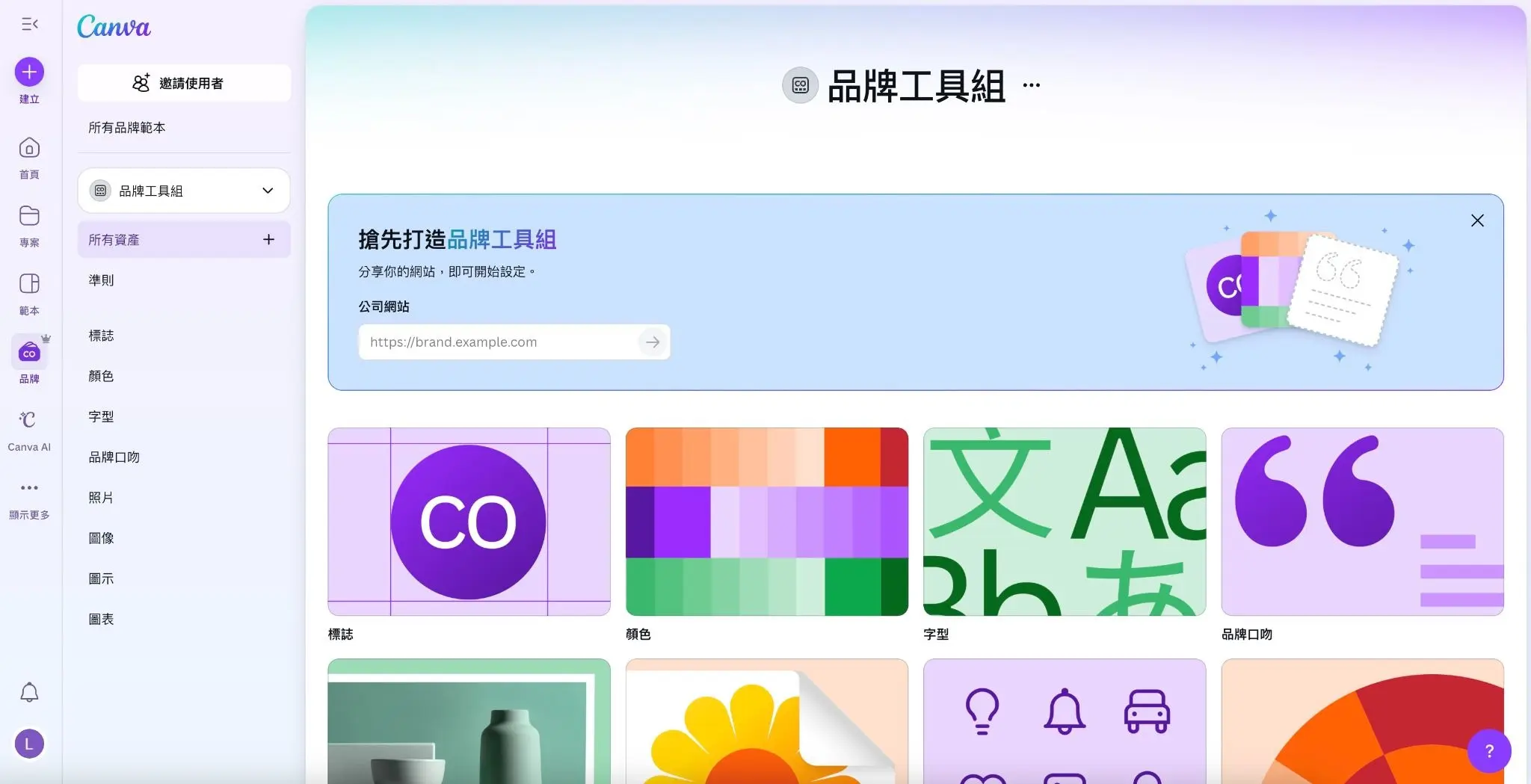Open Canva AI from sidebar
1531x784 pixels.
(29, 421)
